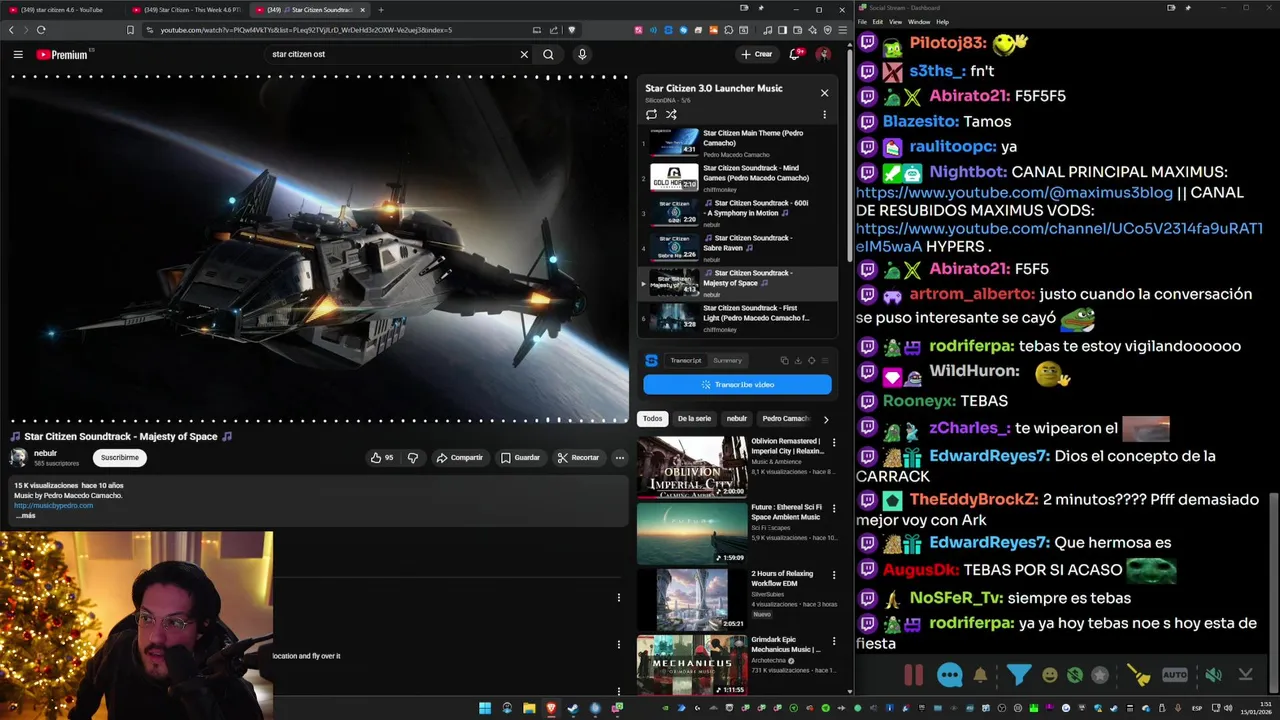1280x720 pixels.
Task: Download transcript using the download icon
Action: pyautogui.click(x=798, y=360)
